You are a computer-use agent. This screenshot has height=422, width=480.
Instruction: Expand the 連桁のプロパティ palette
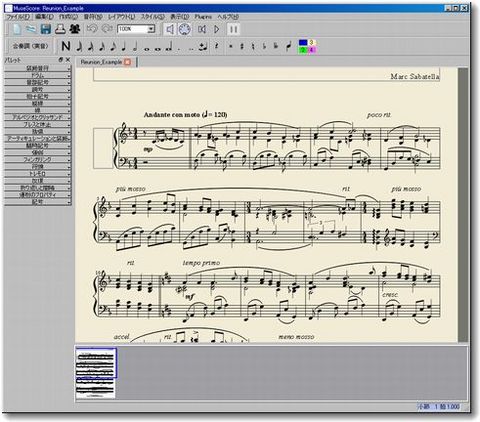pyautogui.click(x=37, y=195)
